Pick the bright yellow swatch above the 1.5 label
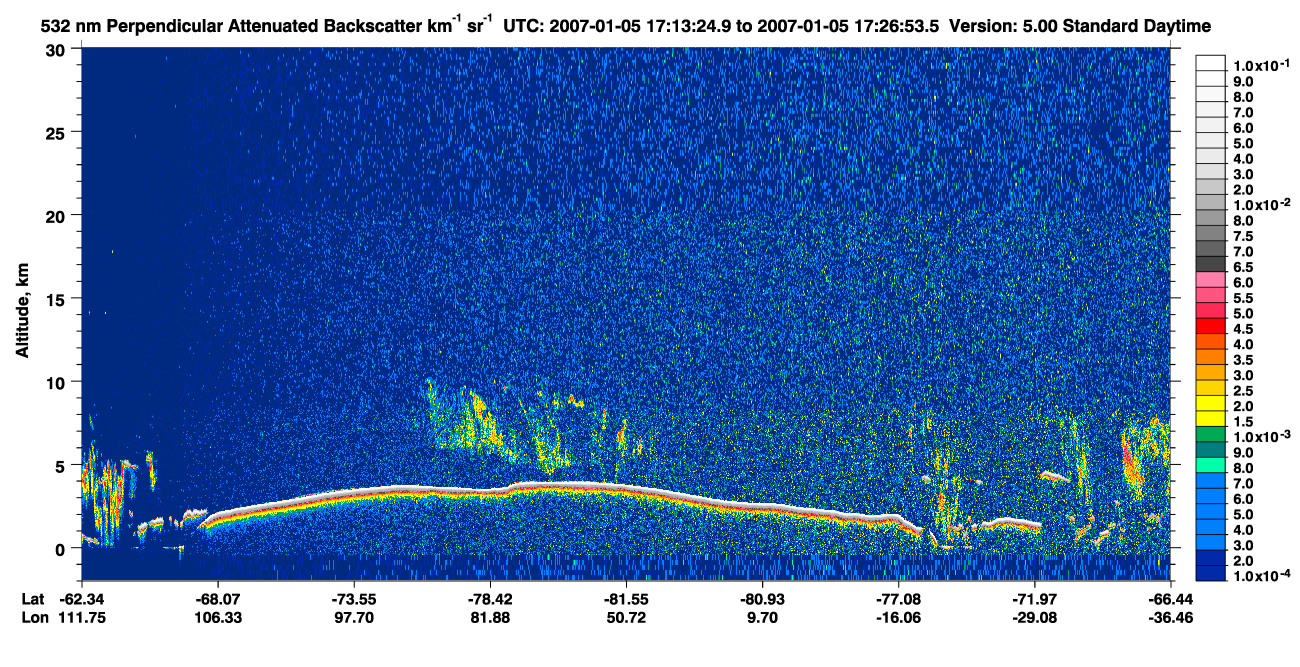This screenshot has height=667, width=1300. [1211, 418]
